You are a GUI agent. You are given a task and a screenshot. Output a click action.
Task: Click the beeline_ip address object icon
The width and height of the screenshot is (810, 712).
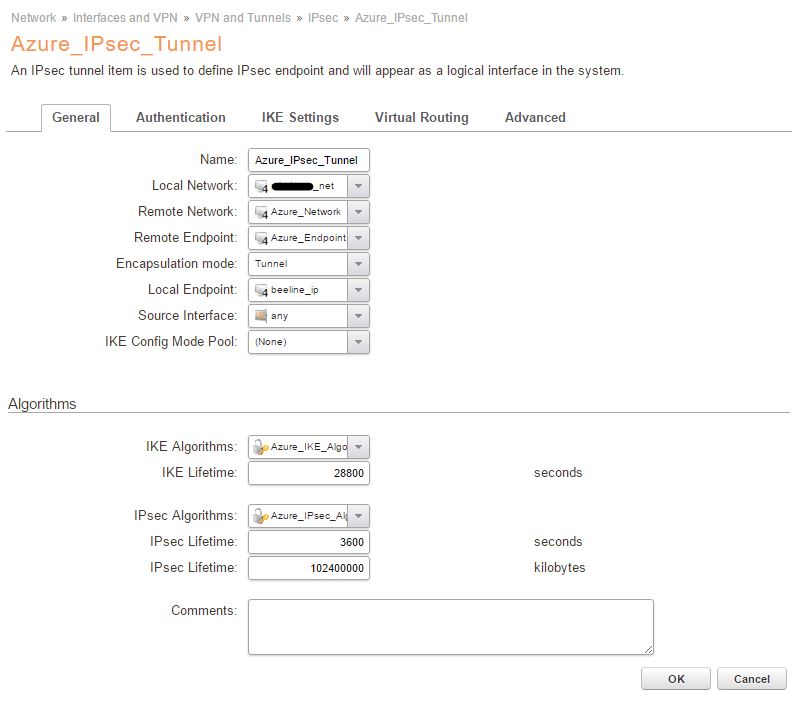(x=261, y=290)
